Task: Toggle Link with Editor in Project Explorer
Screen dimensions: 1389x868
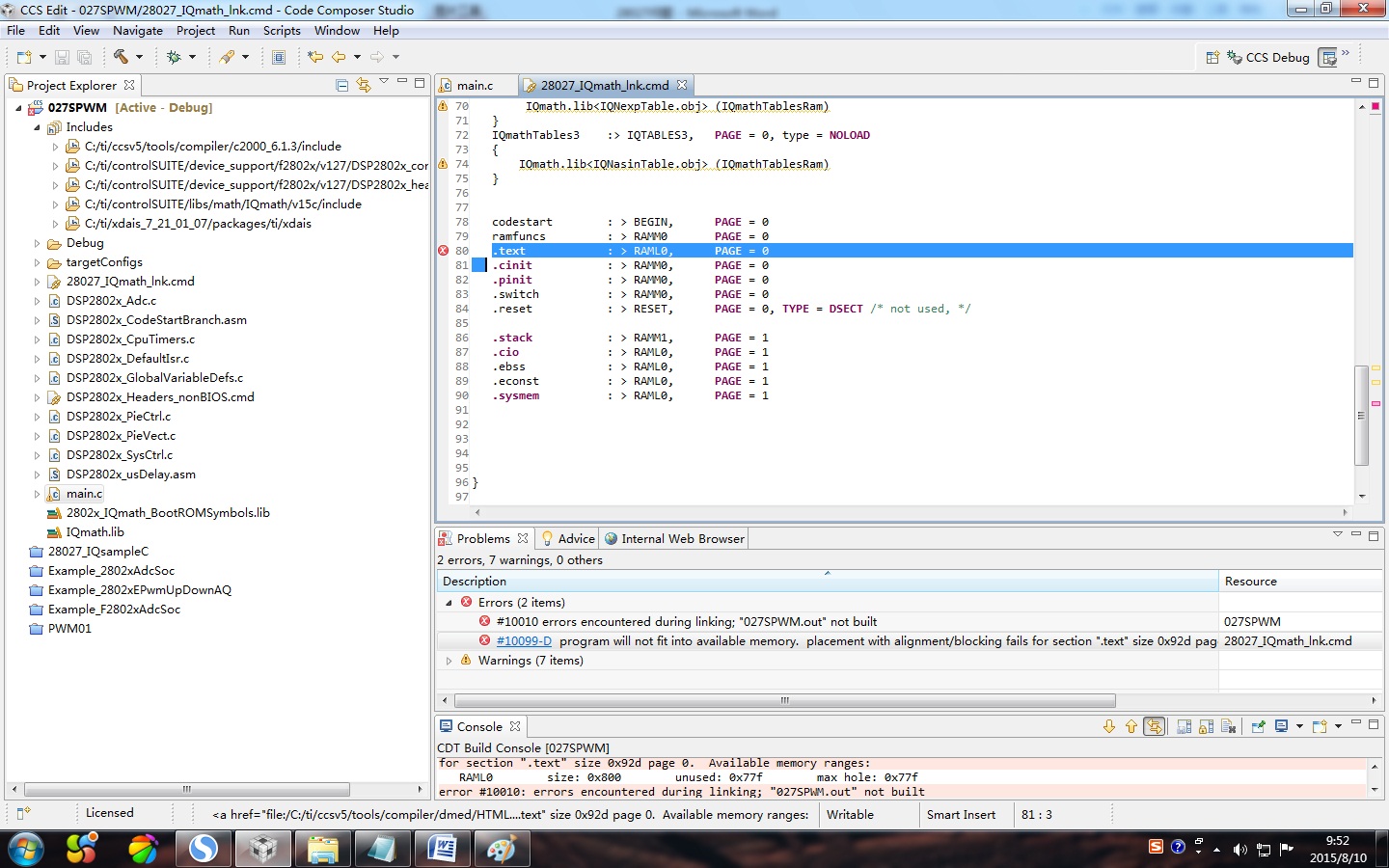Action: click(x=364, y=85)
